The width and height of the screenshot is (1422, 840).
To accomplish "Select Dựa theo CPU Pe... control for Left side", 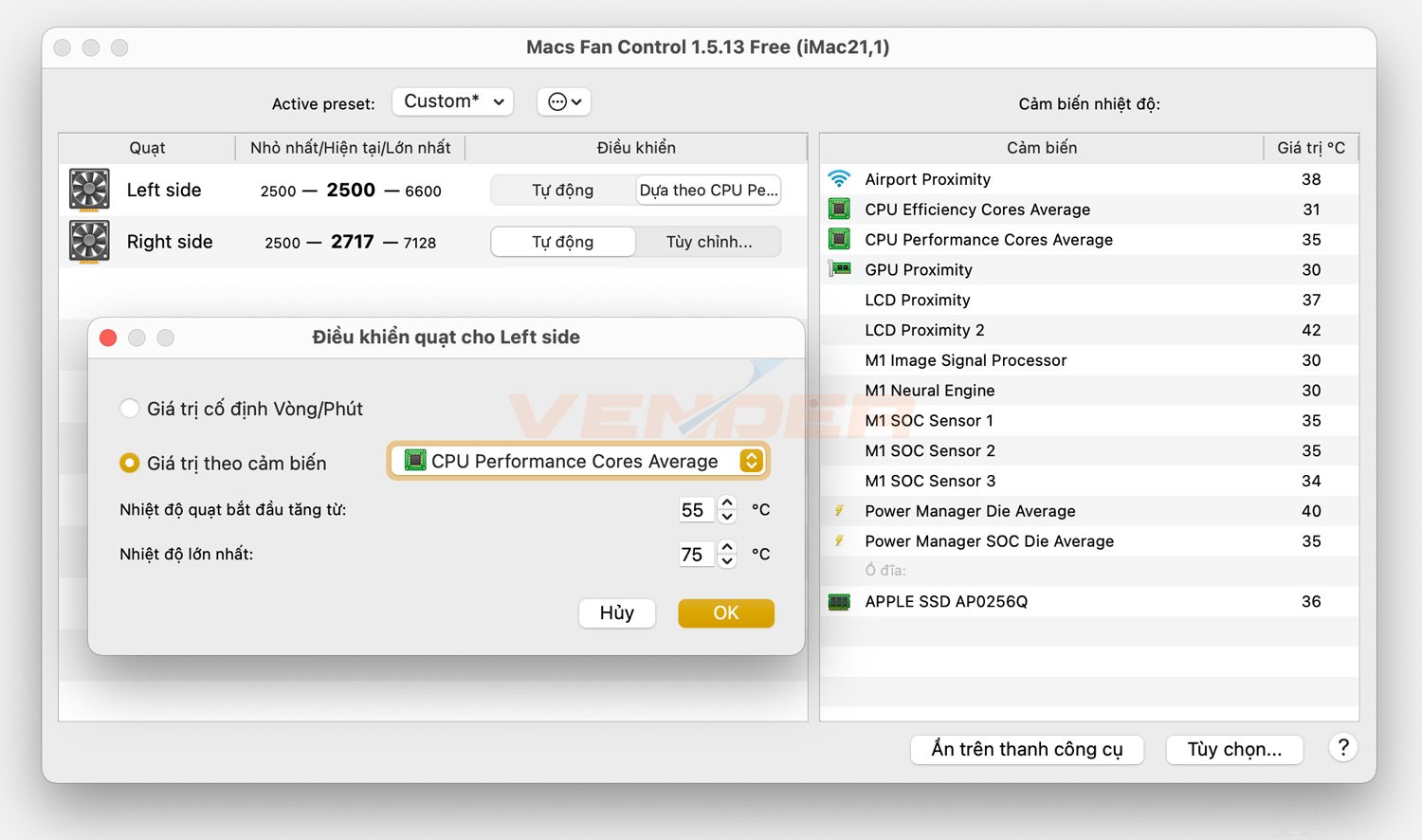I will click(708, 190).
